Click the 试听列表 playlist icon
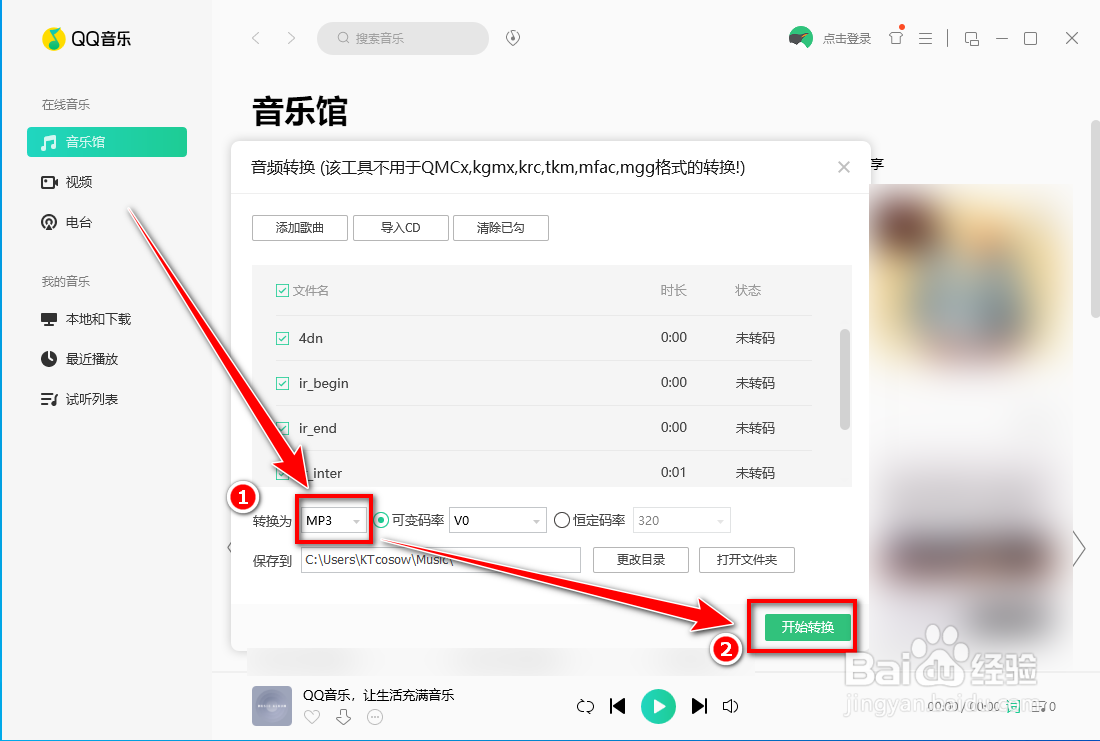This screenshot has width=1100, height=741. pos(49,399)
